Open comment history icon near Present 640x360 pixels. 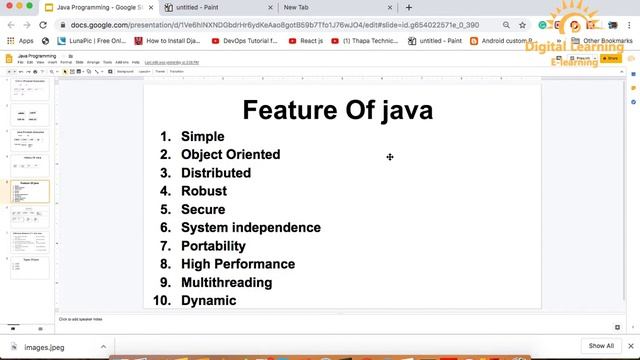coord(559,58)
